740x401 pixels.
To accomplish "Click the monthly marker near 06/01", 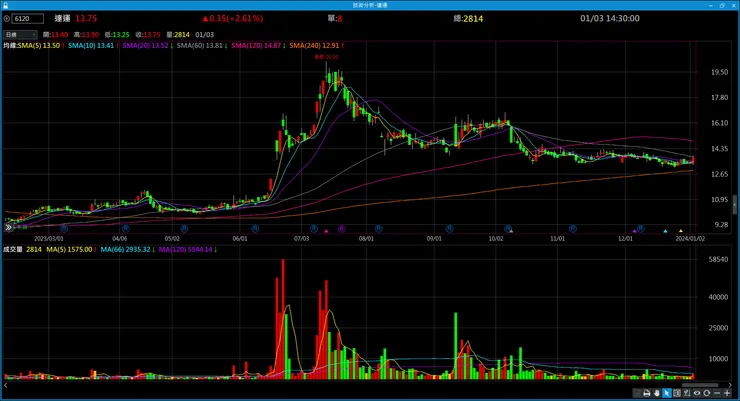I will pos(255,229).
